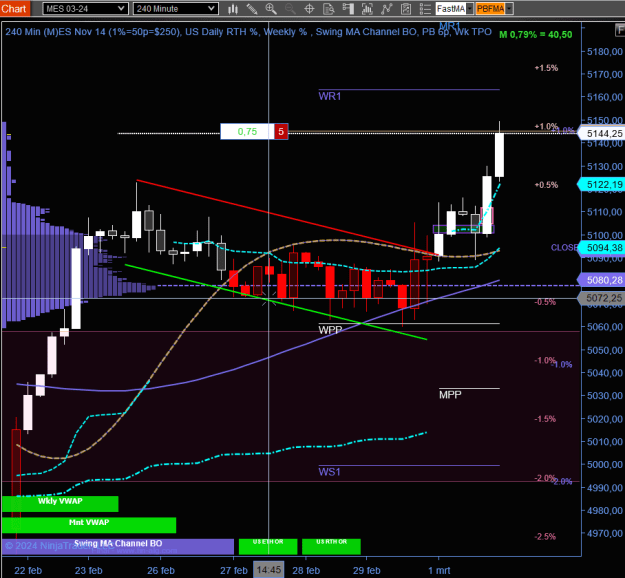This screenshot has width=625, height=578.
Task: Click the +0.5% level label
Action: 546,185
